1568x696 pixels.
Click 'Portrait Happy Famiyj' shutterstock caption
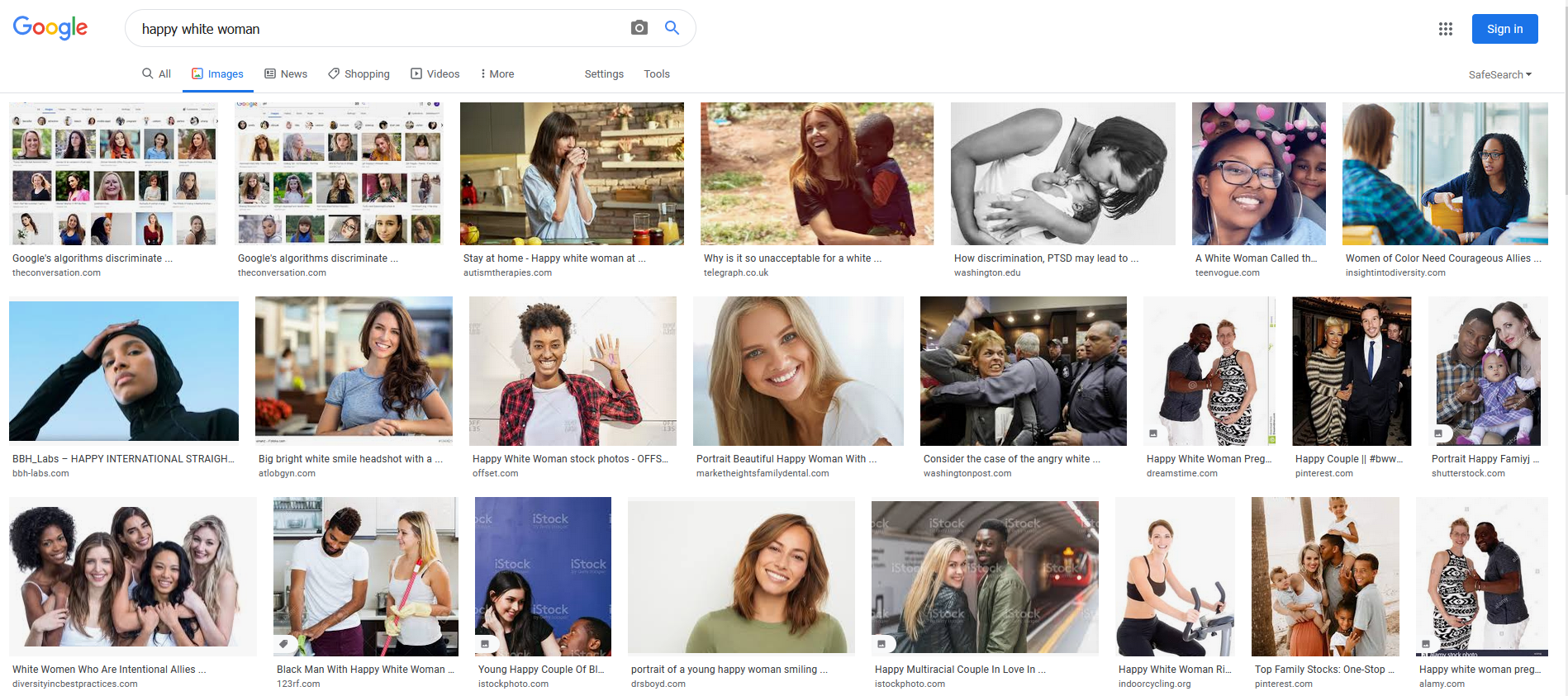point(1485,459)
